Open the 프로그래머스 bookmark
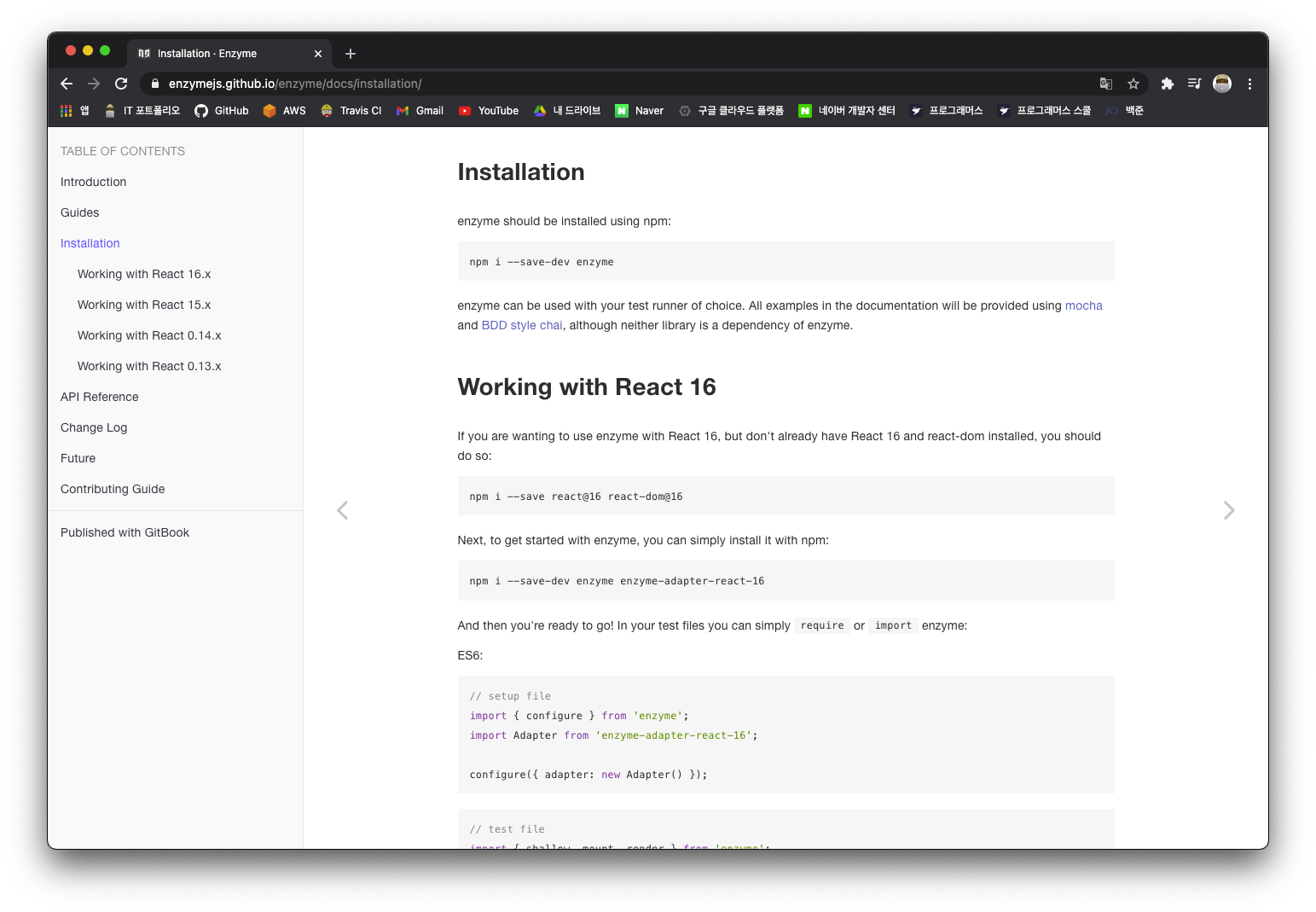Viewport: 1316px width, 912px height. [x=947, y=111]
